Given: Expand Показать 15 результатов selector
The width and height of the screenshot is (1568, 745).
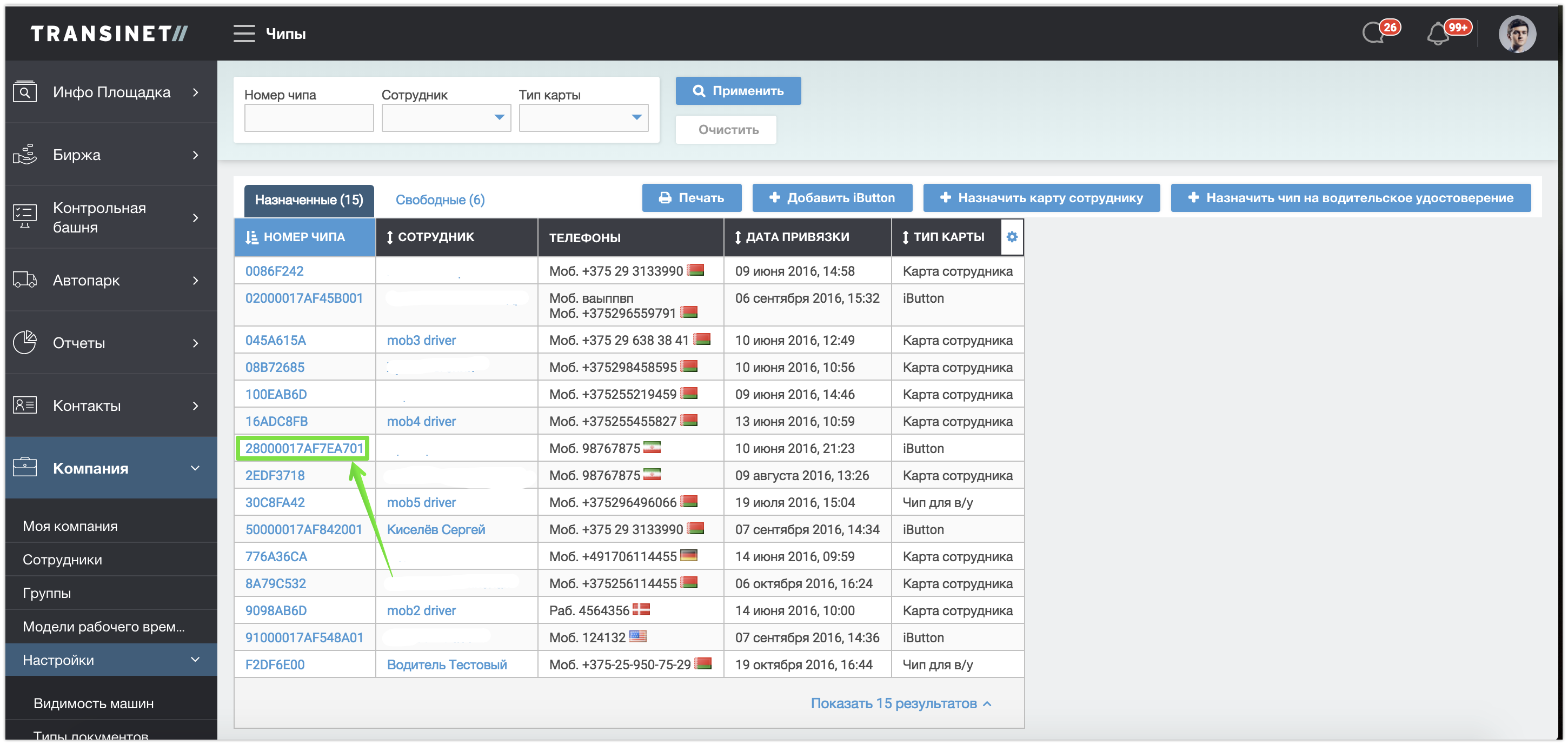Looking at the screenshot, I should pos(901,703).
